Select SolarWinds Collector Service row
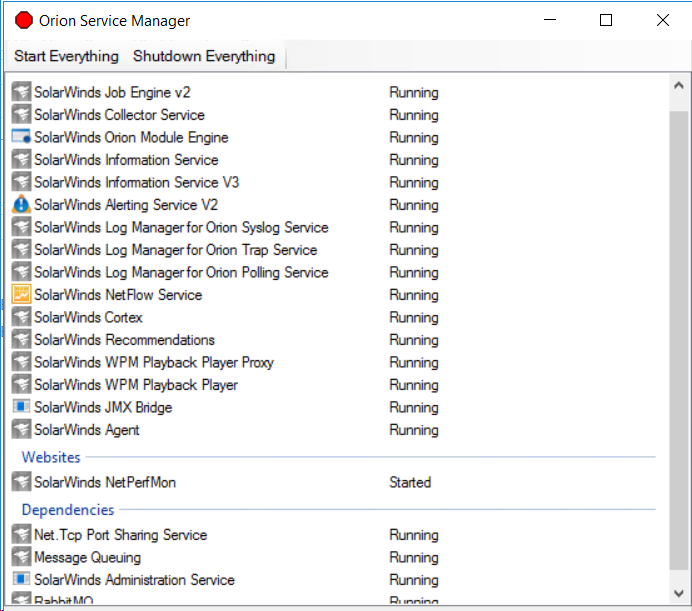Image resolution: width=692 pixels, height=611 pixels. 119,115
